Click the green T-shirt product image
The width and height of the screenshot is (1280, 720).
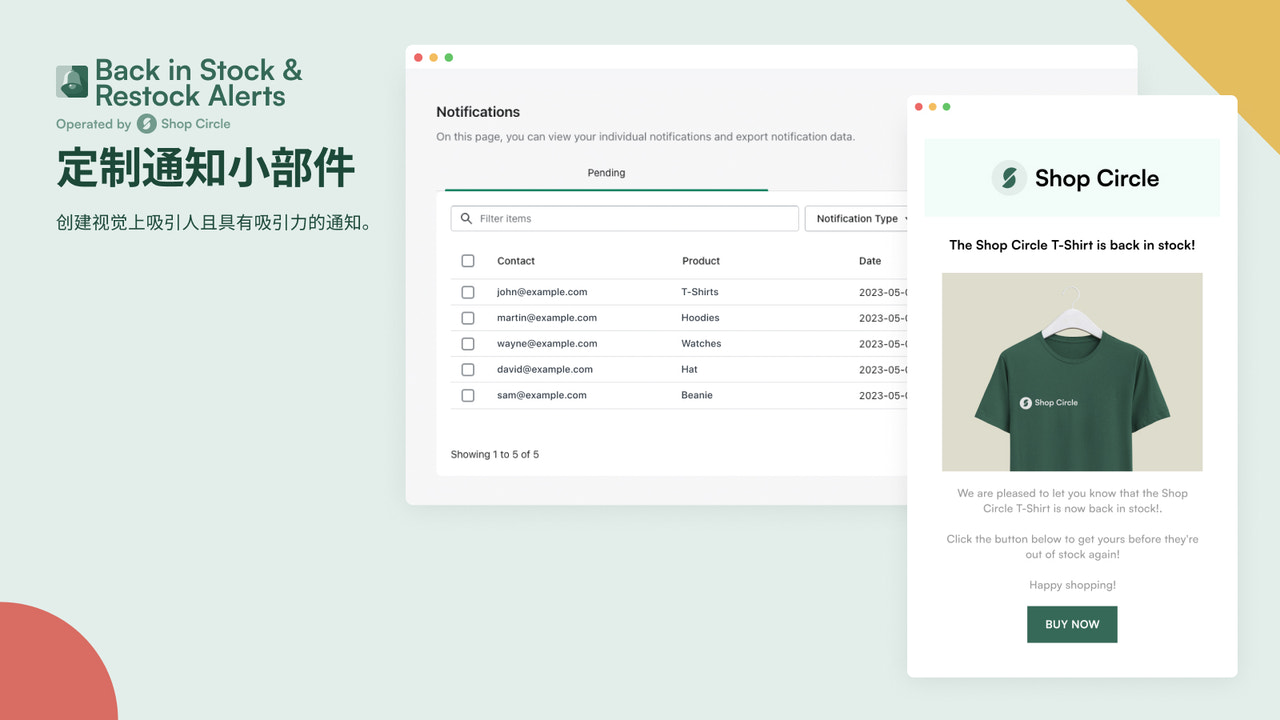tap(1072, 372)
